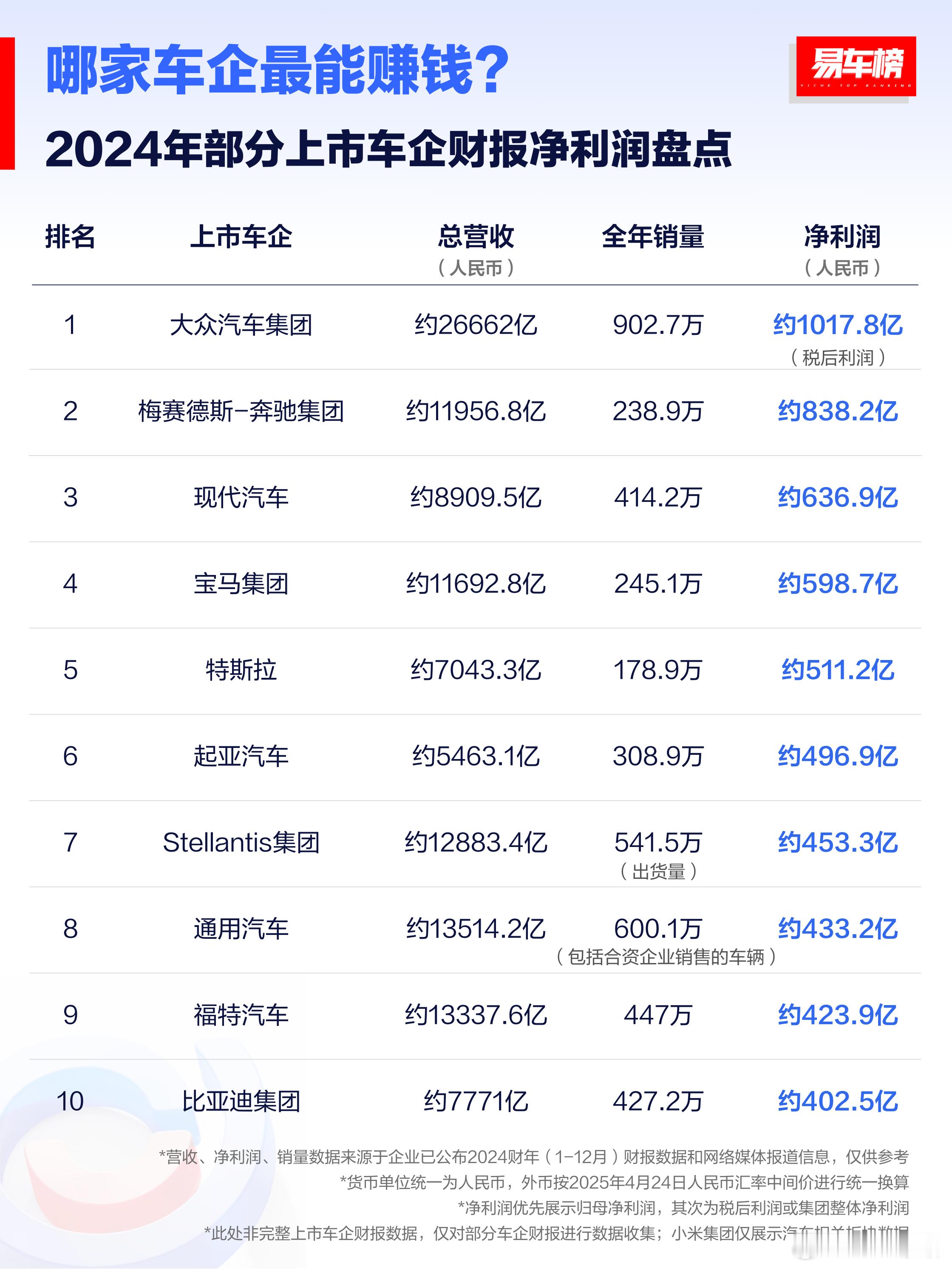Select net profit 约838.2亿

tap(838, 411)
